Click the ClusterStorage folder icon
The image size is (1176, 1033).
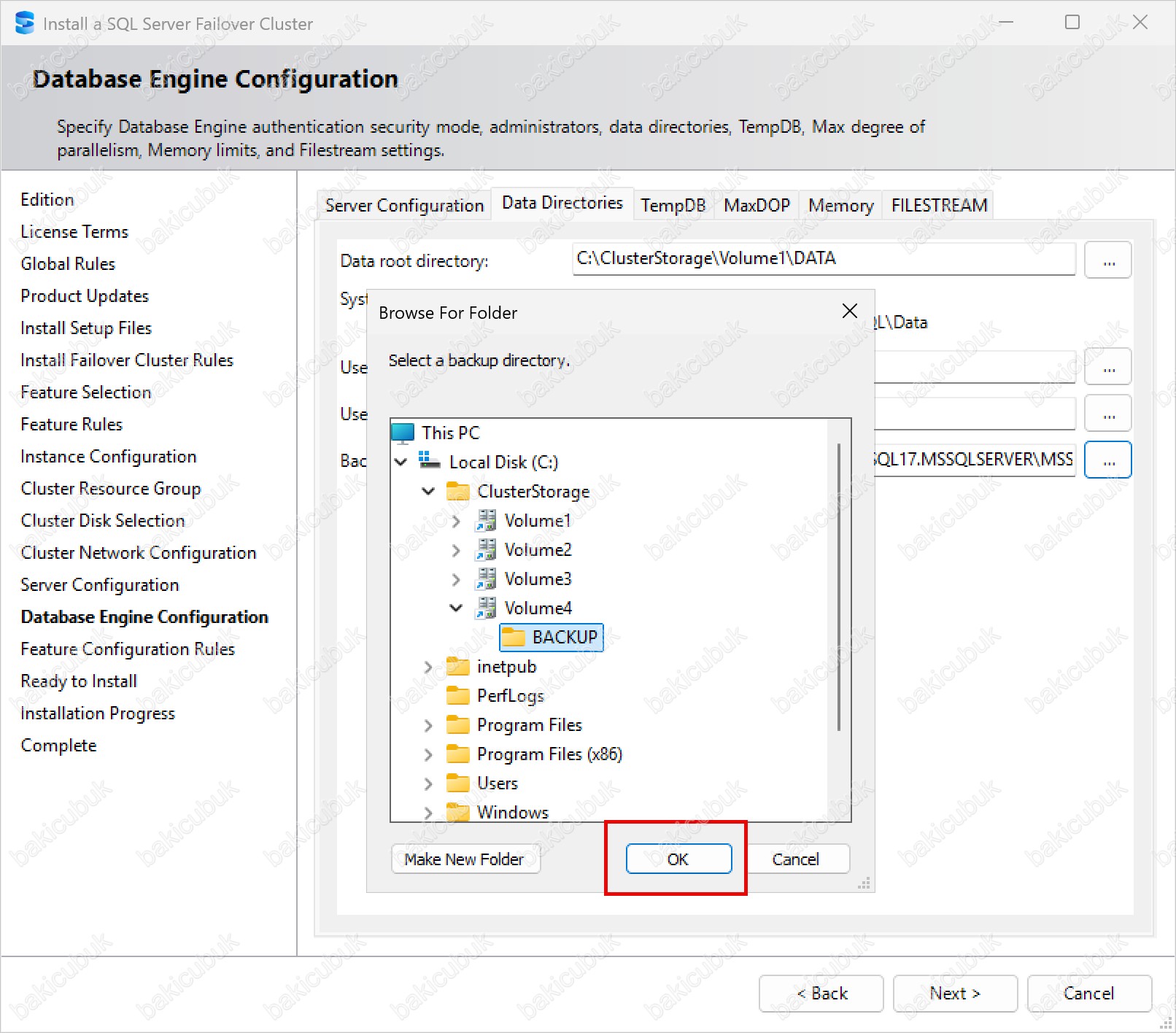(457, 492)
